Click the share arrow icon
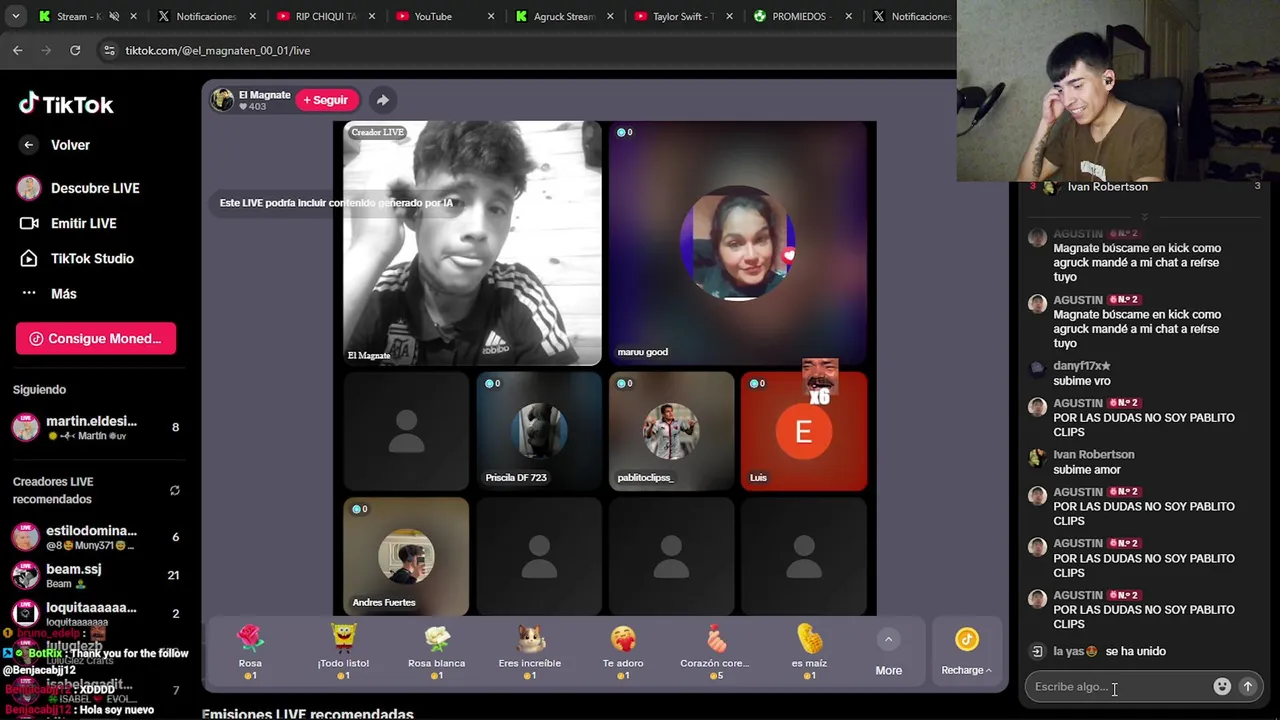The width and height of the screenshot is (1280, 720). tap(382, 100)
